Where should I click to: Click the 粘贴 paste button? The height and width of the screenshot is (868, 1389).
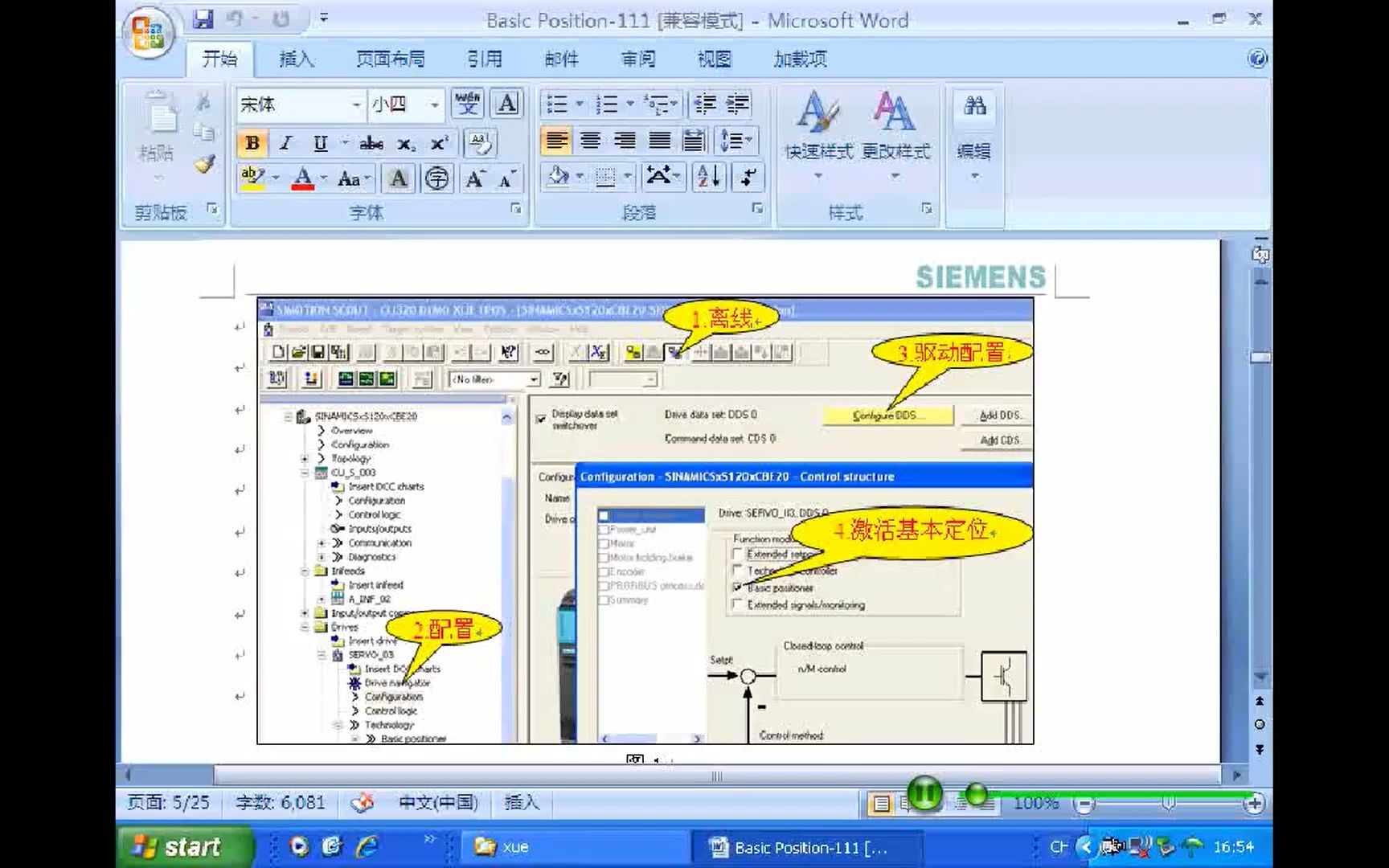[x=158, y=135]
